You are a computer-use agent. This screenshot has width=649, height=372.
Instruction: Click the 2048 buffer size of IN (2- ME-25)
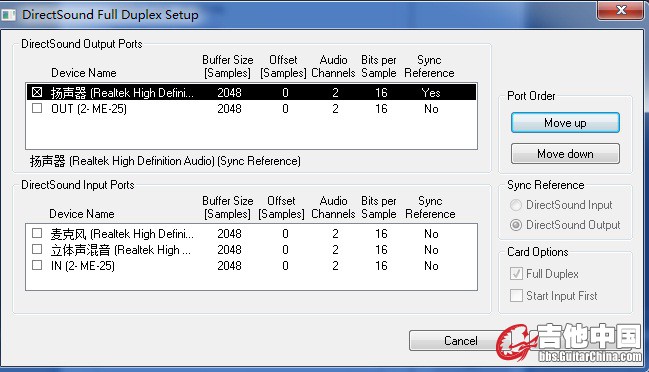pos(229,266)
